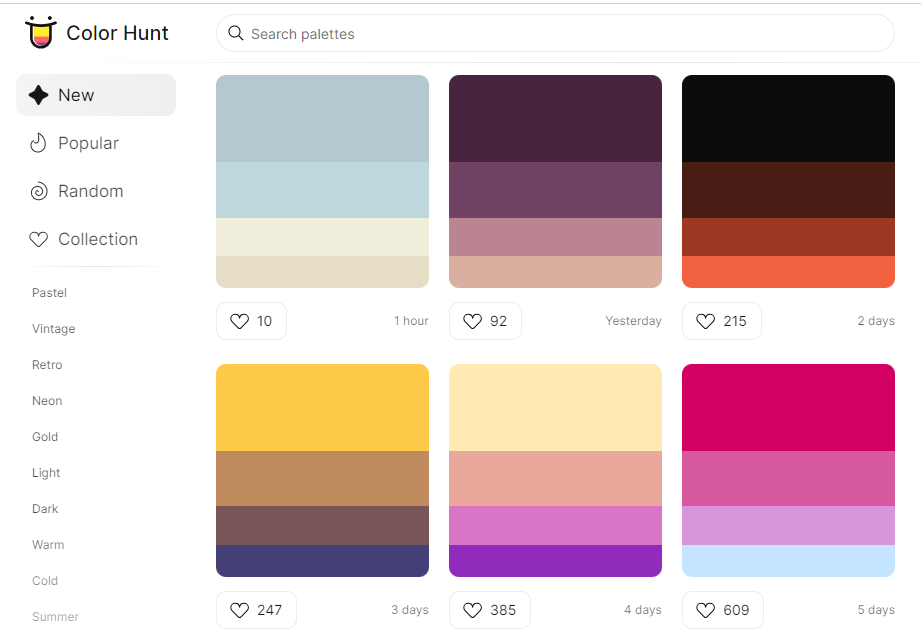The height and width of the screenshot is (642, 921).
Task: Select the light aqua blue color swatch
Action: pos(322,190)
